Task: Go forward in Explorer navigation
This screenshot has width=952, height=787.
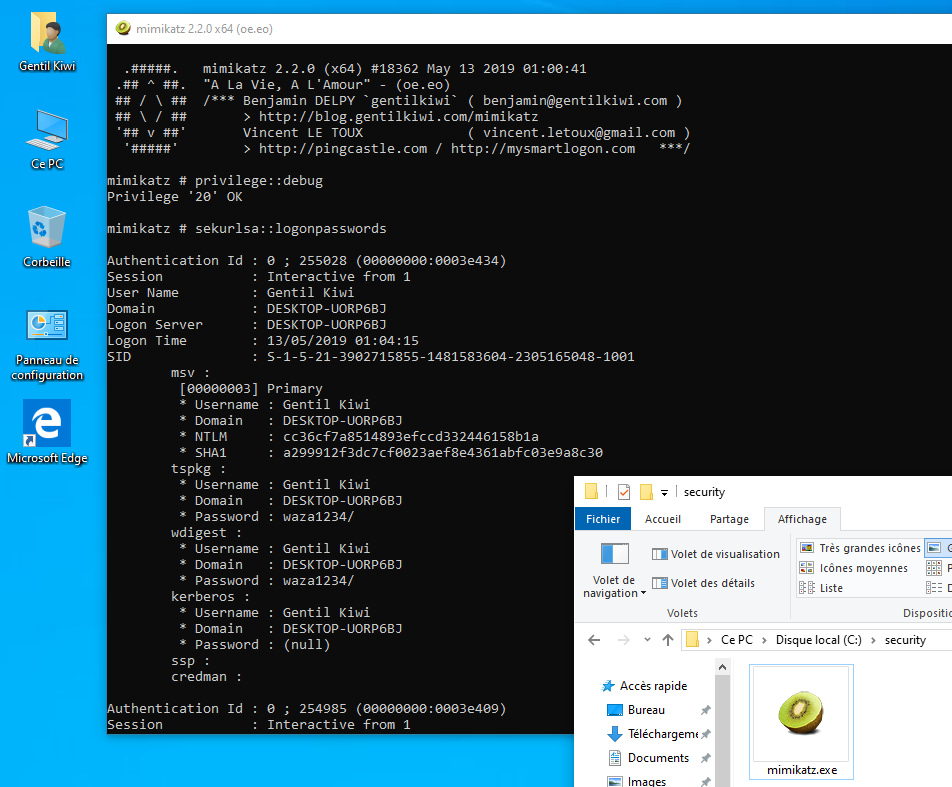Action: tap(624, 639)
